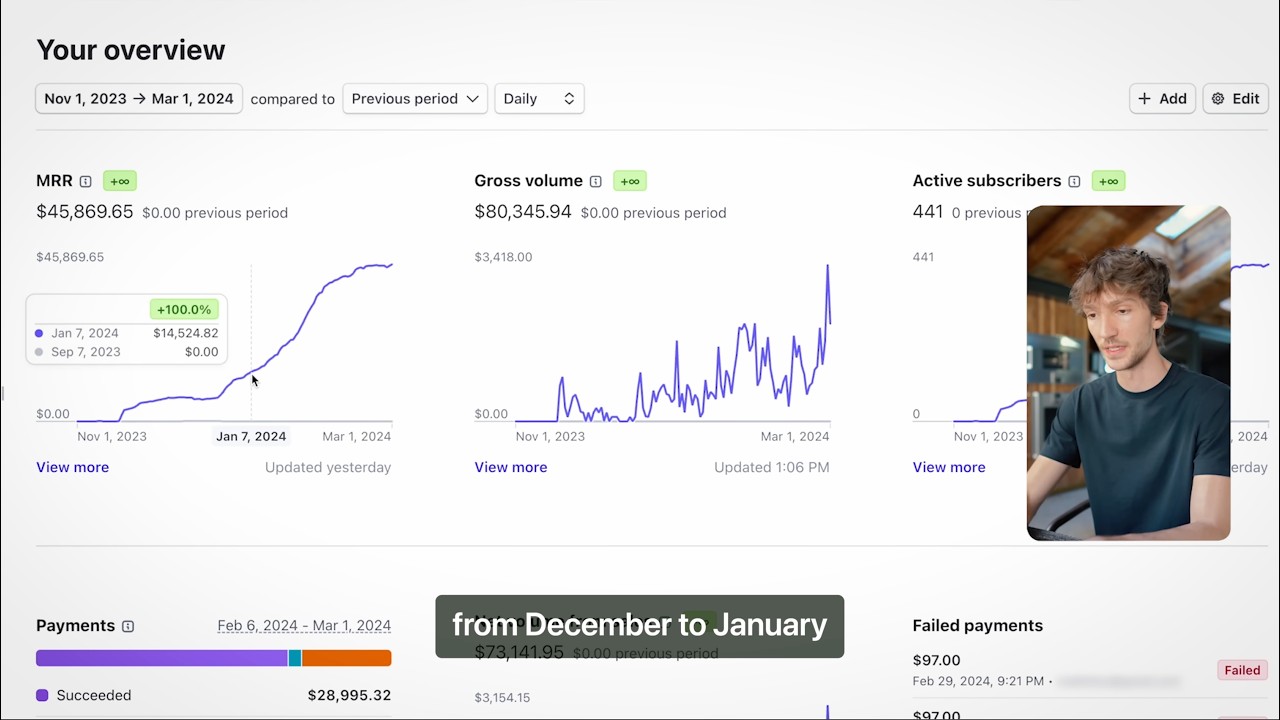Click the plus icon on Add
The width and height of the screenshot is (1280, 720).
(1144, 99)
